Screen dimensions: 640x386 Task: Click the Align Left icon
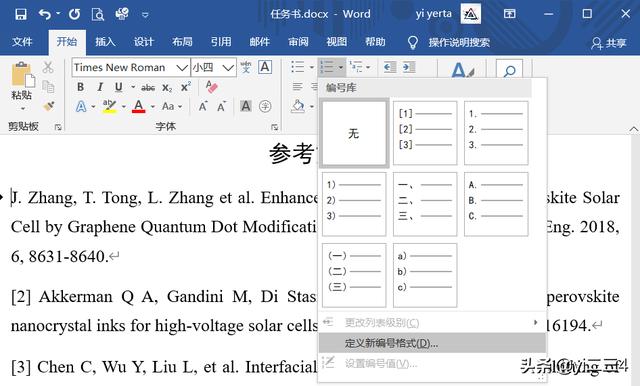point(298,87)
